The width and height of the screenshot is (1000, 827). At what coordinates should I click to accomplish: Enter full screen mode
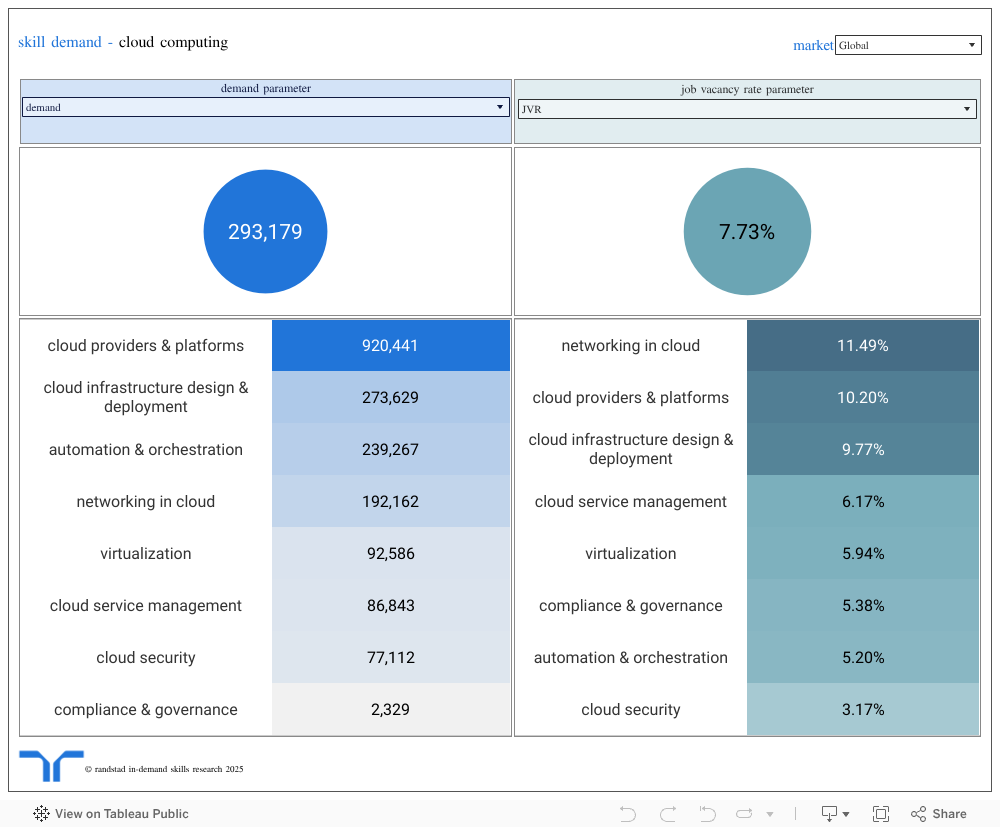881,814
